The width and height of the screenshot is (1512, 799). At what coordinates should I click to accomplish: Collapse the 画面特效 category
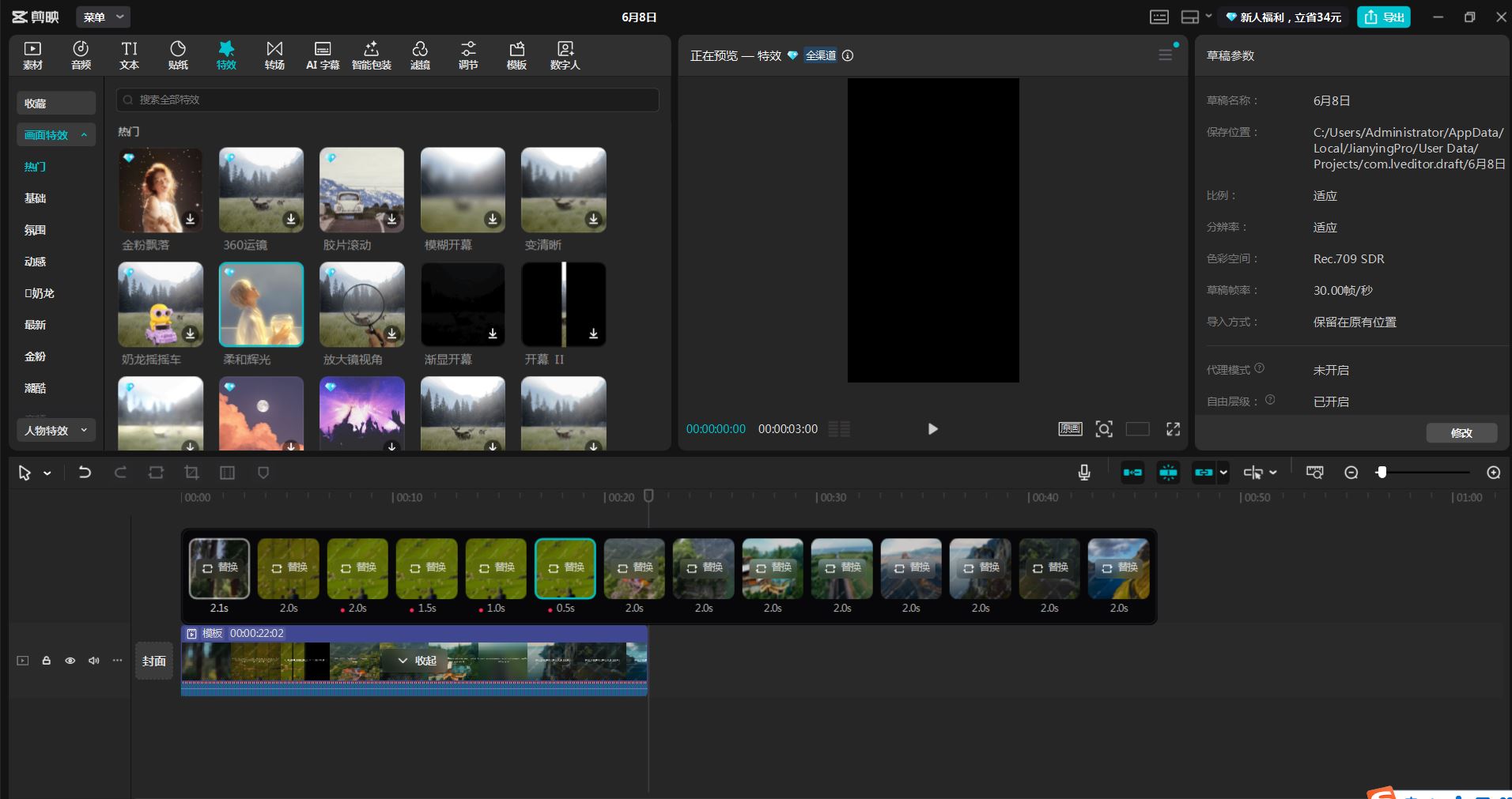pyautogui.click(x=55, y=135)
